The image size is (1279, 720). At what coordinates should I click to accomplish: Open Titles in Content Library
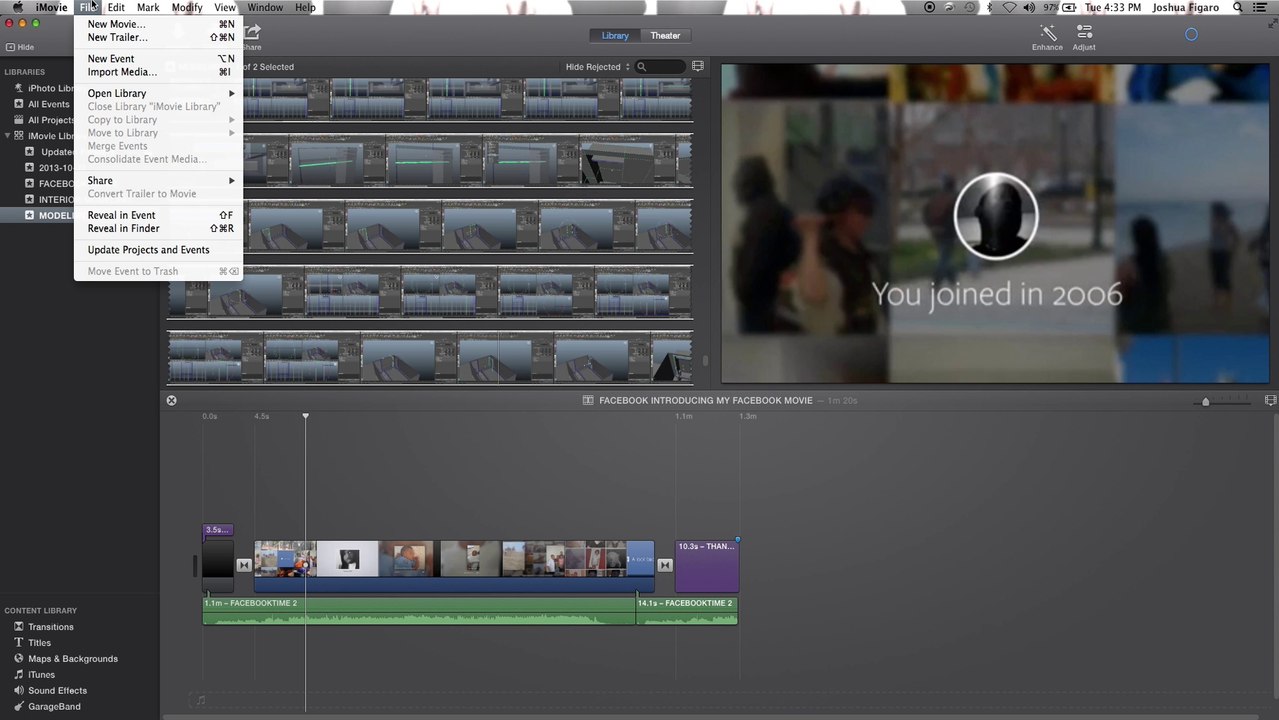pyautogui.click(x=32, y=643)
